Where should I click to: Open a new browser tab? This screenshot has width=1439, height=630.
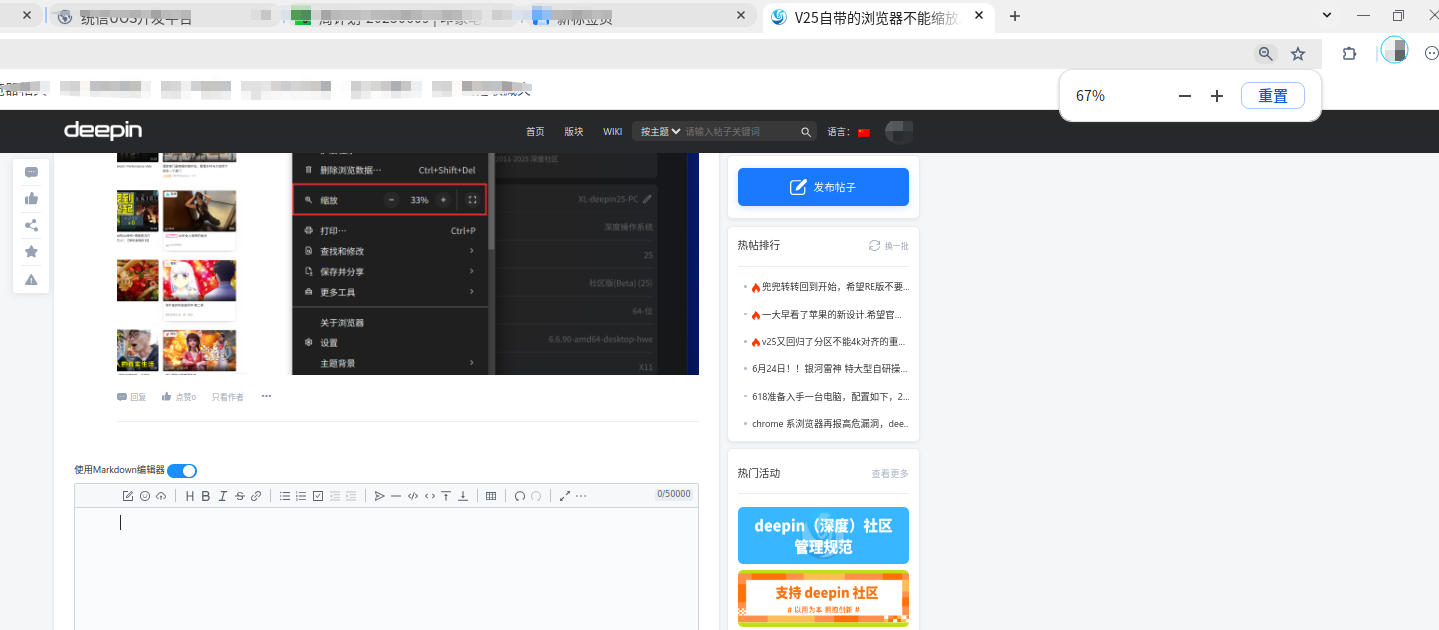[x=1015, y=16]
